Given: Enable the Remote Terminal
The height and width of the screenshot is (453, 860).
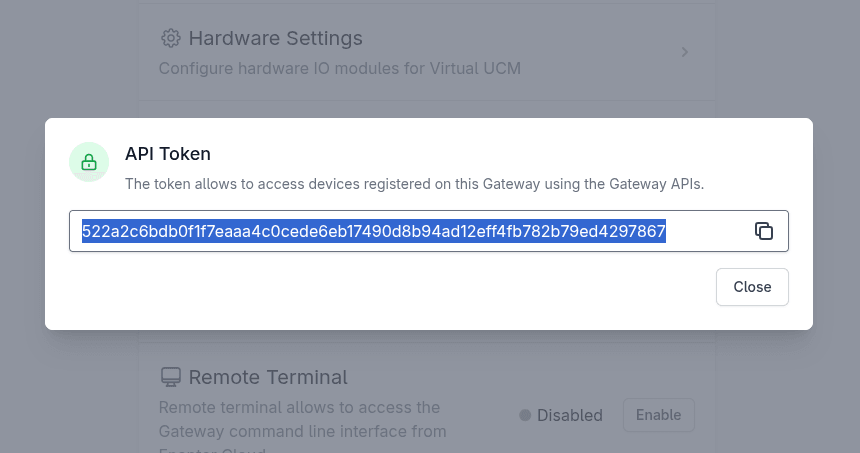Looking at the screenshot, I should tap(658, 415).
